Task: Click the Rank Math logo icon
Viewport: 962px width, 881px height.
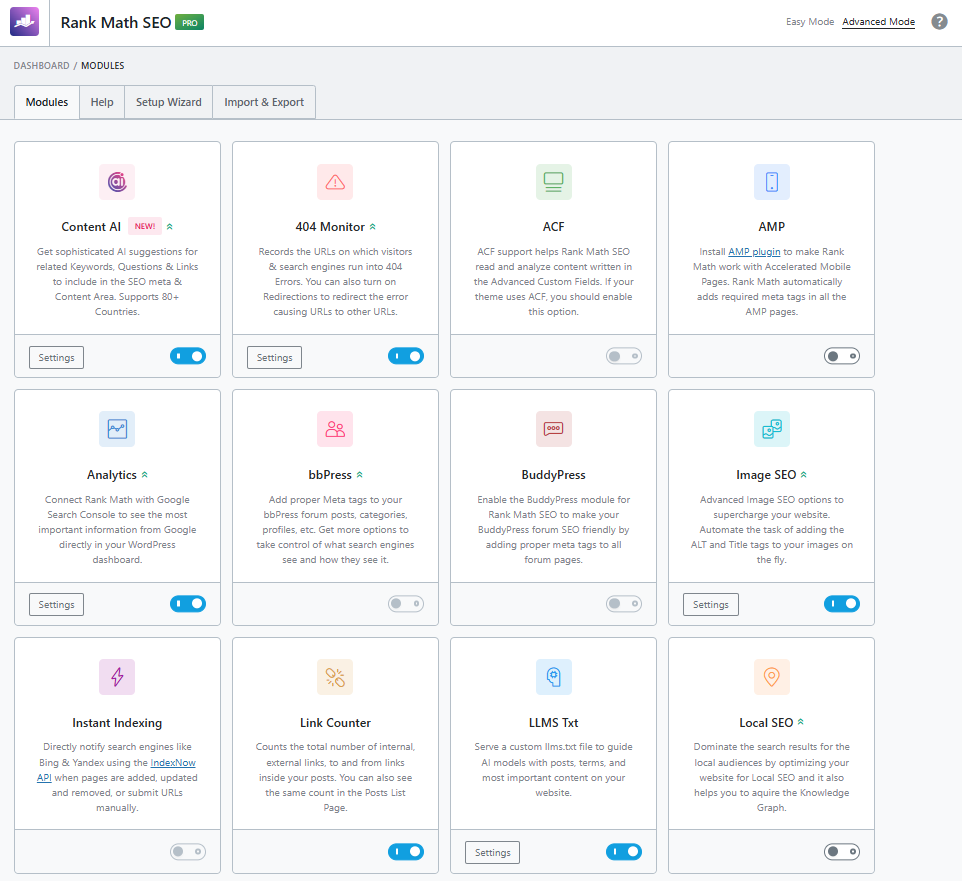Action: coord(25,22)
